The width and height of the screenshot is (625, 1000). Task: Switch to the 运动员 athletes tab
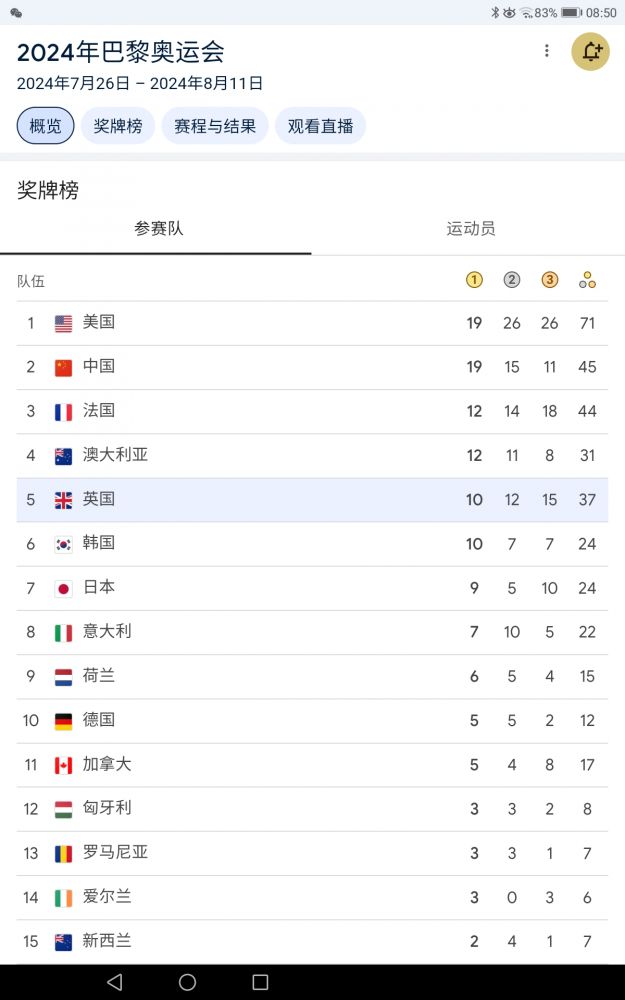coord(470,229)
